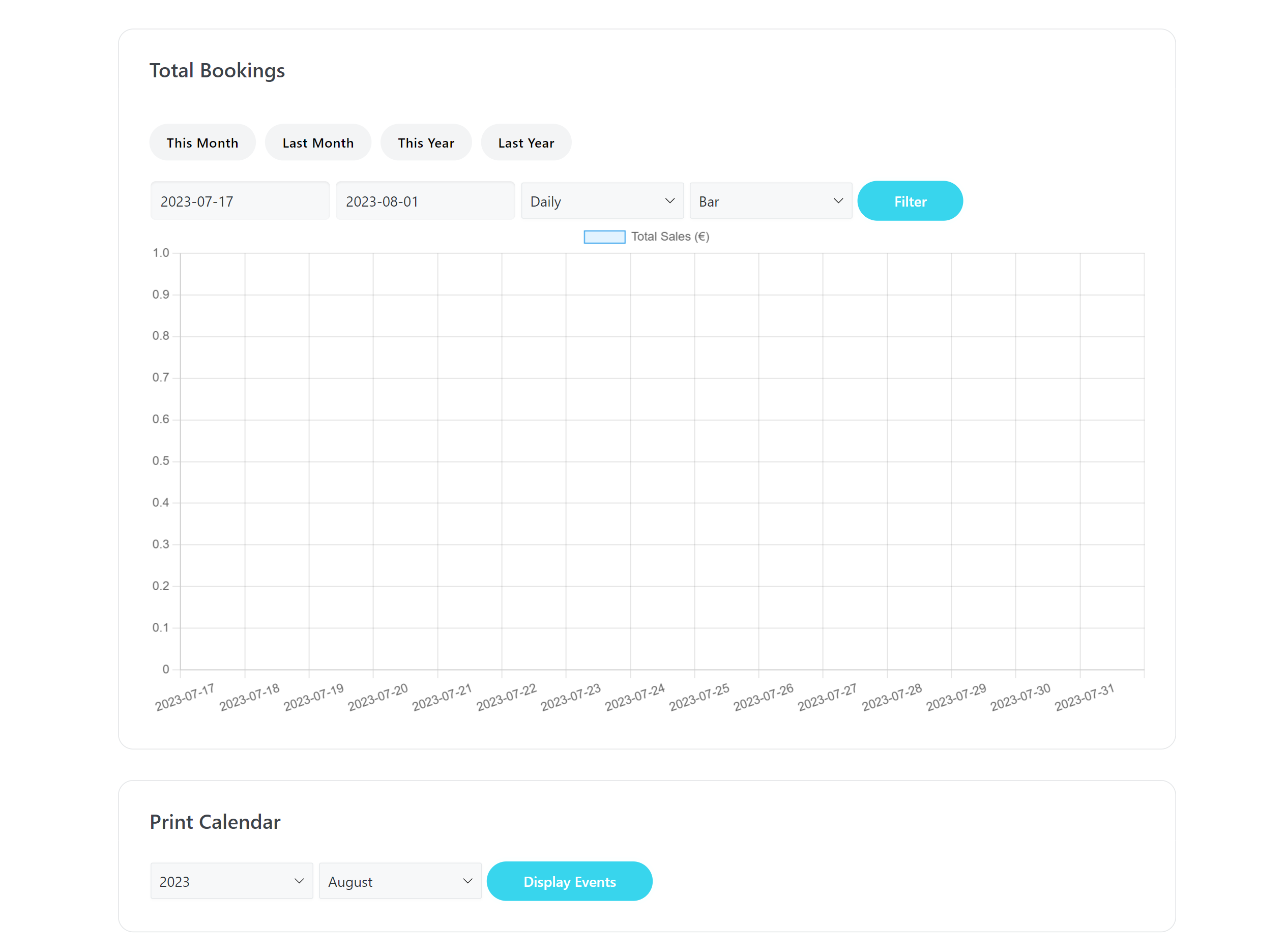Click the Filter button

click(910, 201)
